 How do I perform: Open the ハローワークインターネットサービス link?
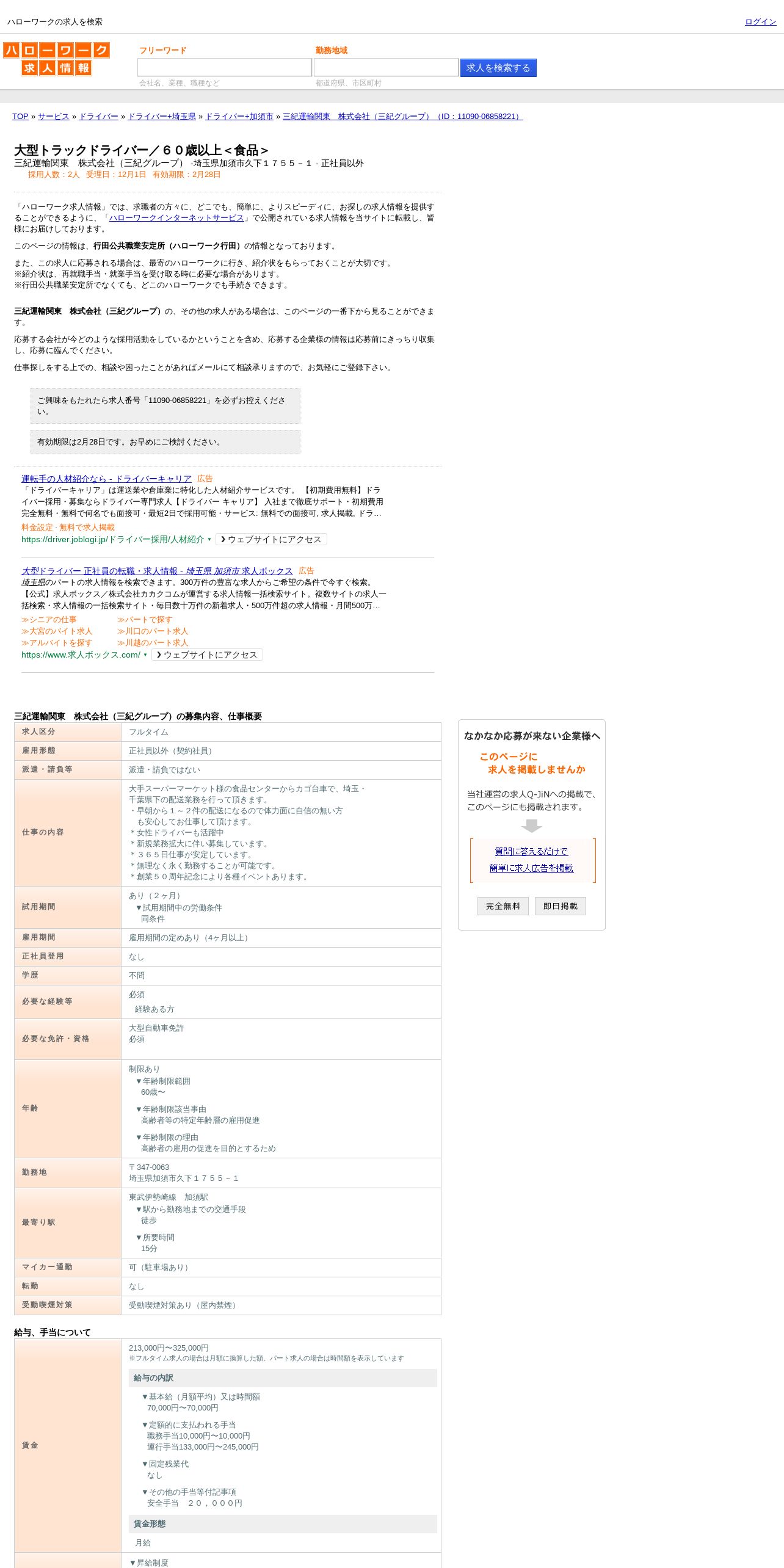tap(176, 218)
